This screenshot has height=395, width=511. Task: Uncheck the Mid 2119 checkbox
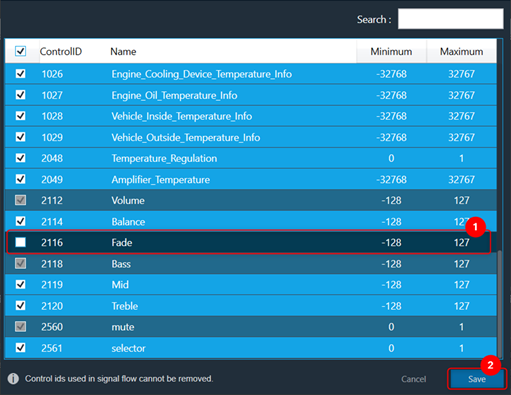pos(21,285)
